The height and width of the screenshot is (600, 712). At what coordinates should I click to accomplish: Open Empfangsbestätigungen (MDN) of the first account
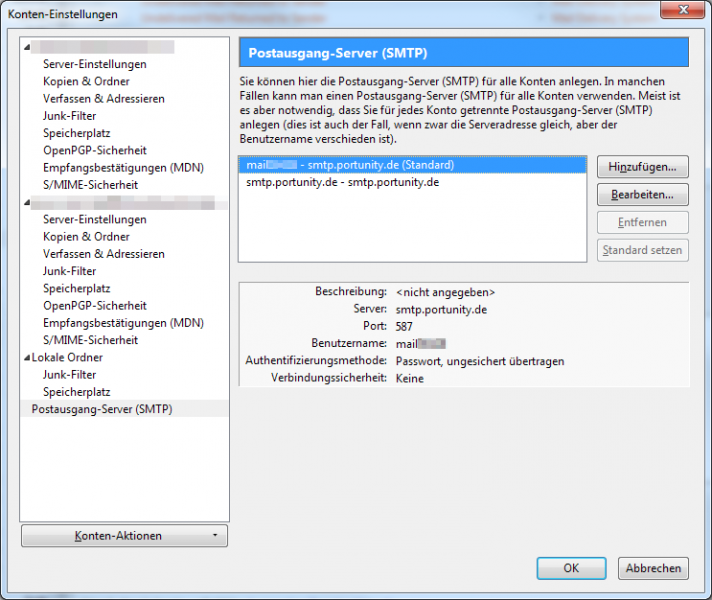pyautogui.click(x=122, y=167)
